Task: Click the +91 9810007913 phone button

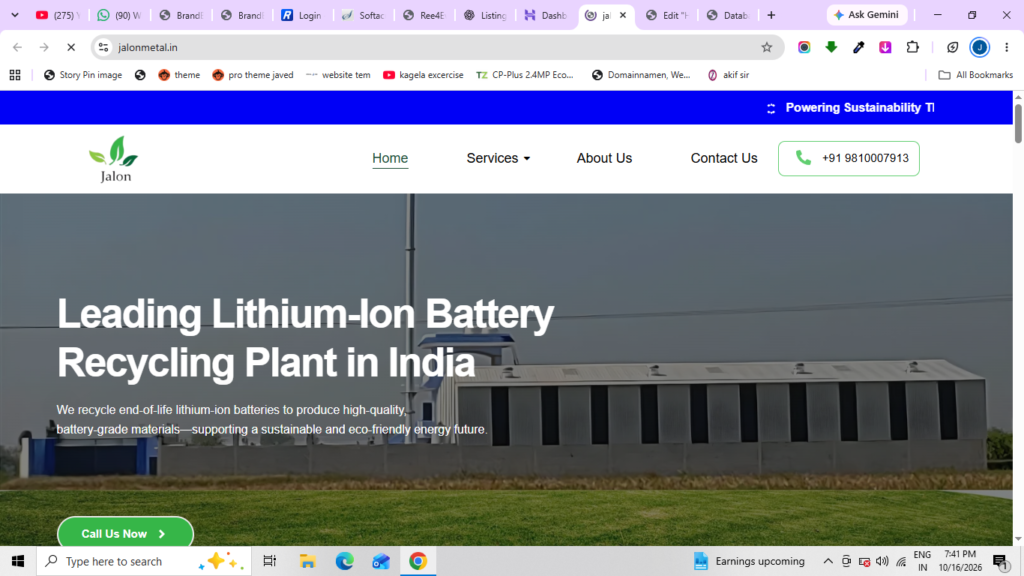Action: (848, 158)
